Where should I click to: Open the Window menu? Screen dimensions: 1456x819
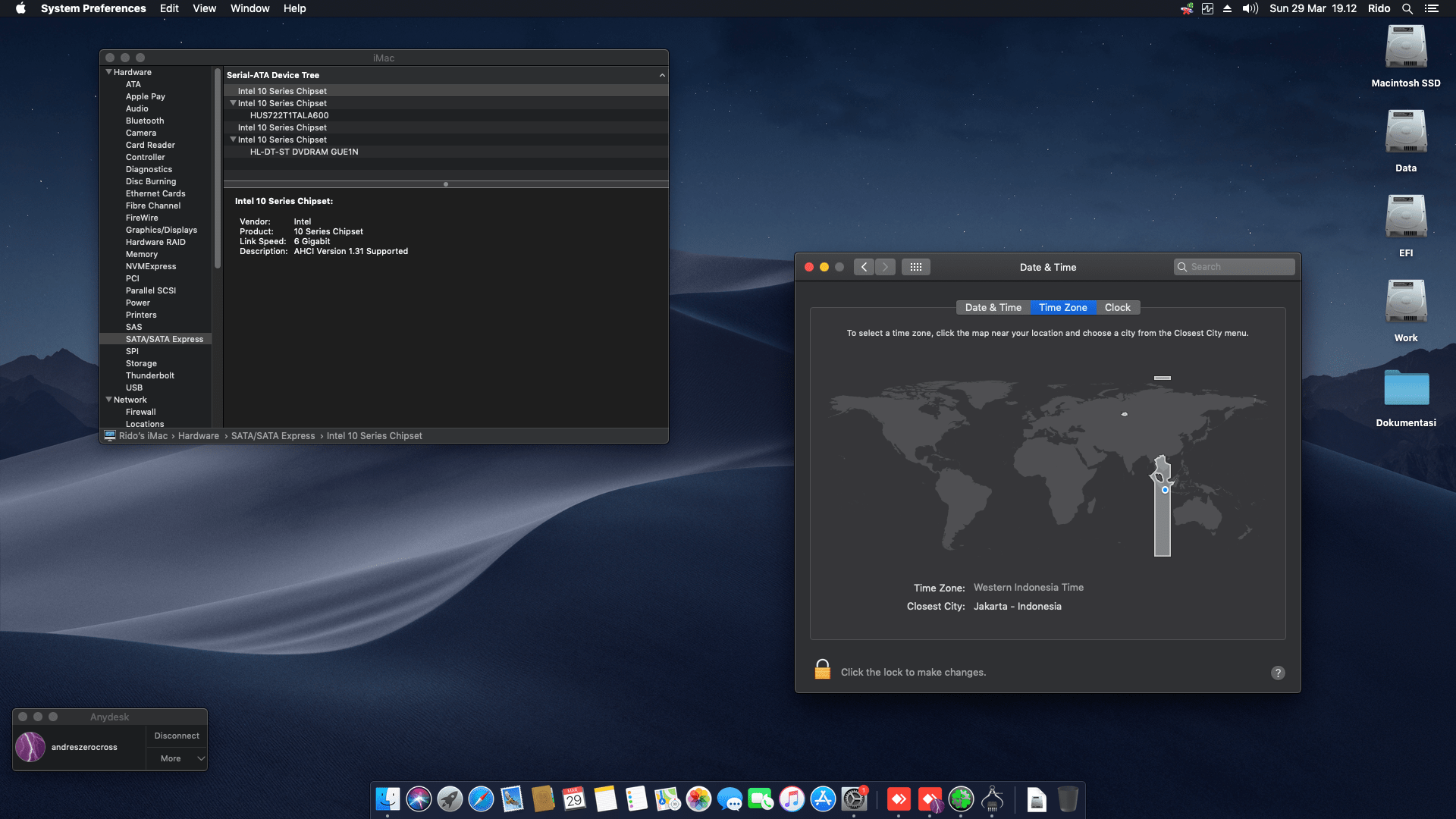tap(249, 8)
